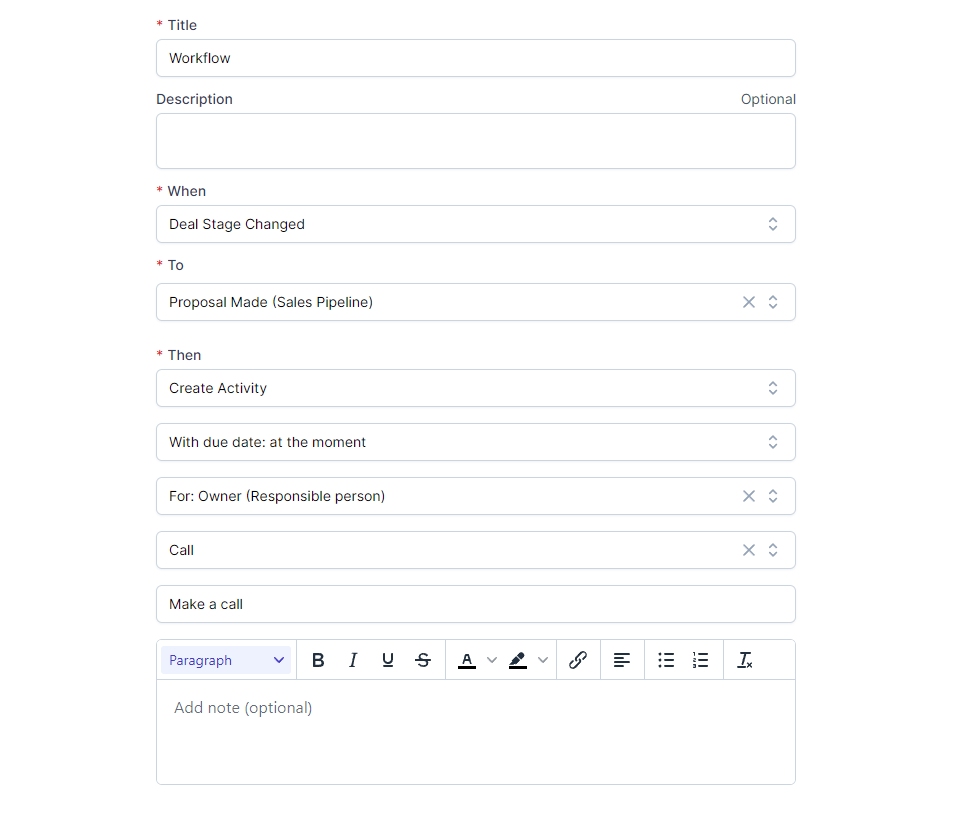Screen dimensions: 953x816
Task: Click the Title input field
Action: point(475,58)
